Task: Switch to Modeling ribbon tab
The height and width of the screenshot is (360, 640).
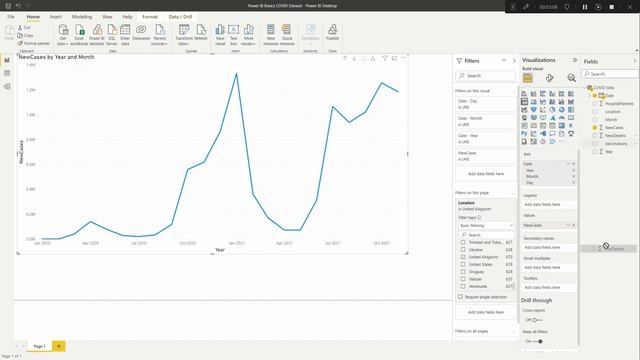Action: (82, 17)
